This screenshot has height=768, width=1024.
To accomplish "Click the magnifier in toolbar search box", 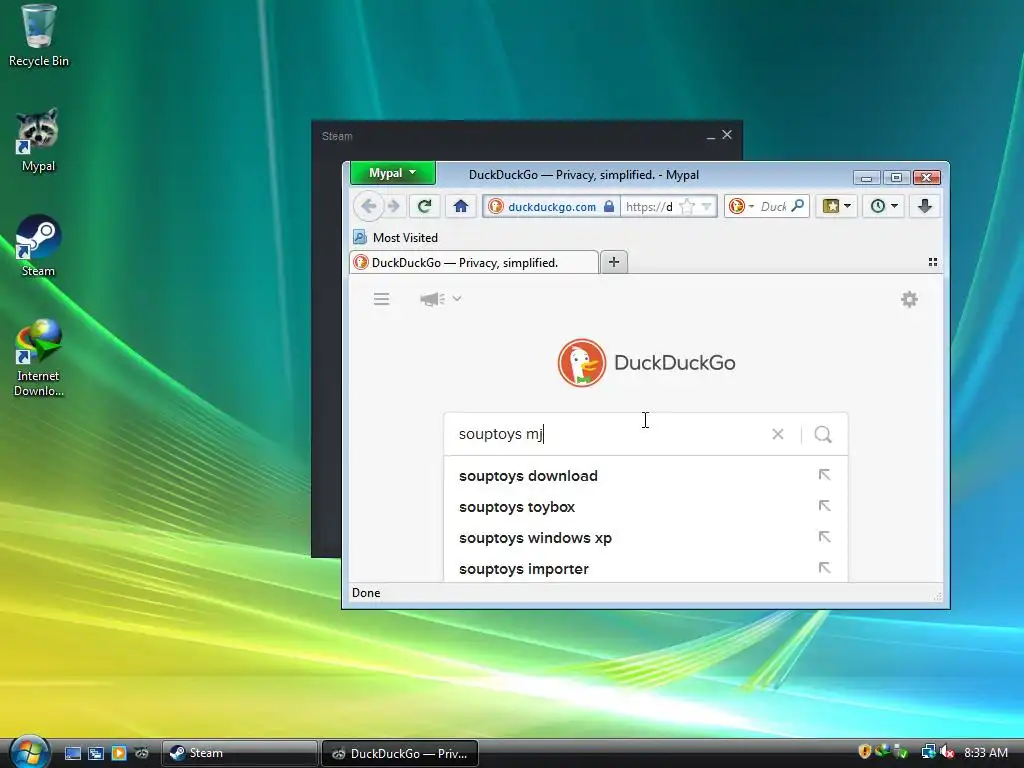I will coord(797,206).
